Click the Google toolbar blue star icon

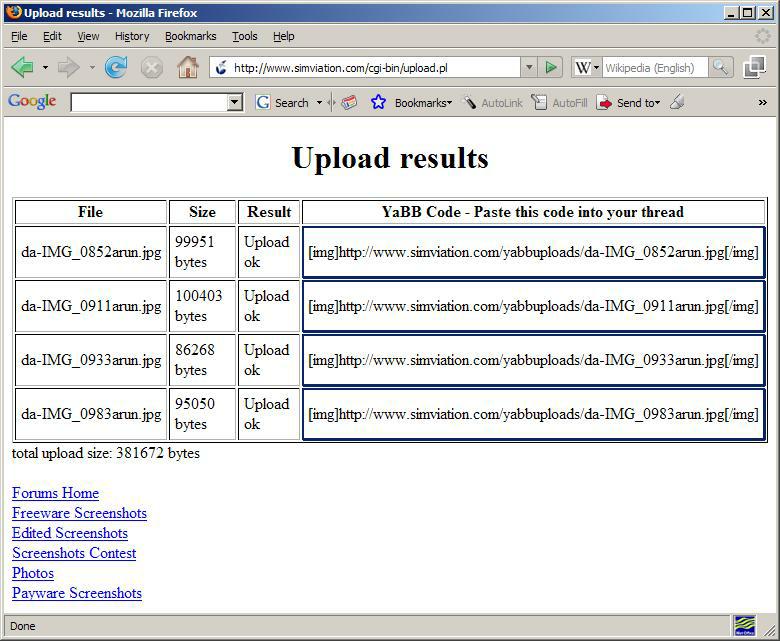point(378,102)
